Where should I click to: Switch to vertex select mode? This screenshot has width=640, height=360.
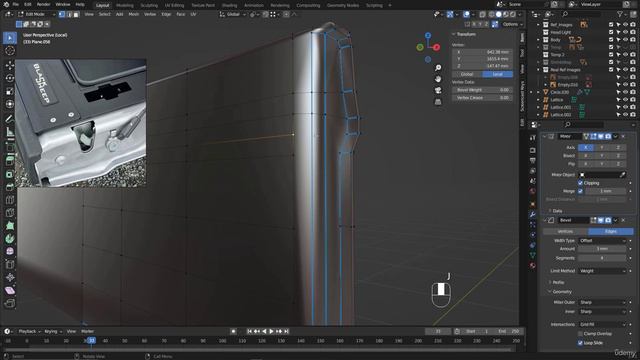point(62,14)
